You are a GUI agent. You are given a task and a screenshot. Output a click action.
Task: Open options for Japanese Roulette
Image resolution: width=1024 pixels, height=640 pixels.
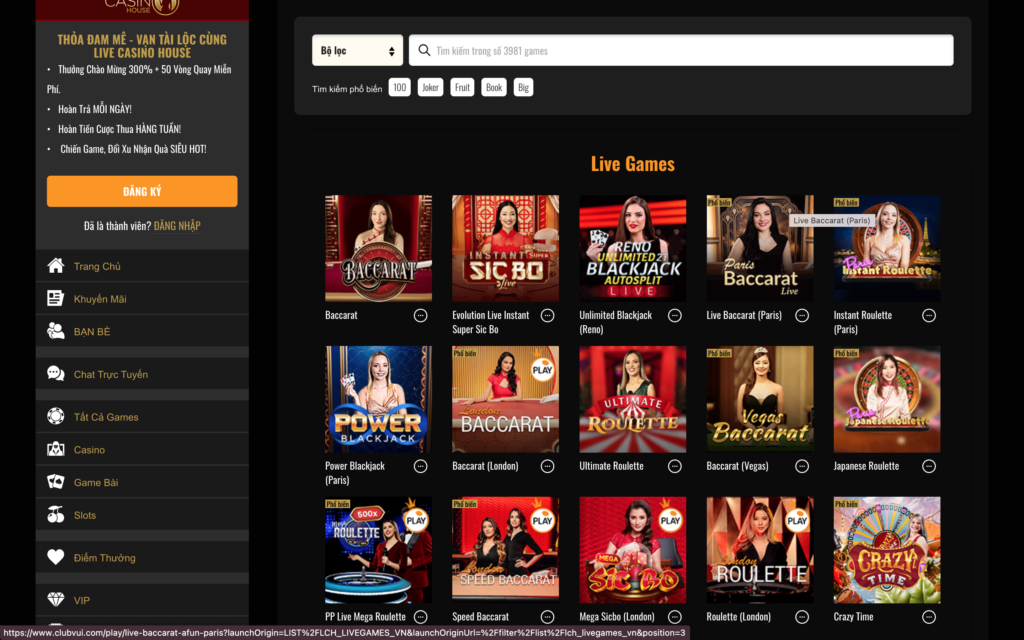[x=929, y=466]
